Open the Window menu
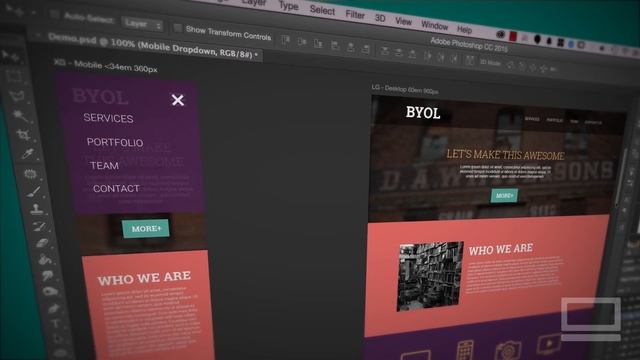The width and height of the screenshot is (640, 360). point(434,25)
